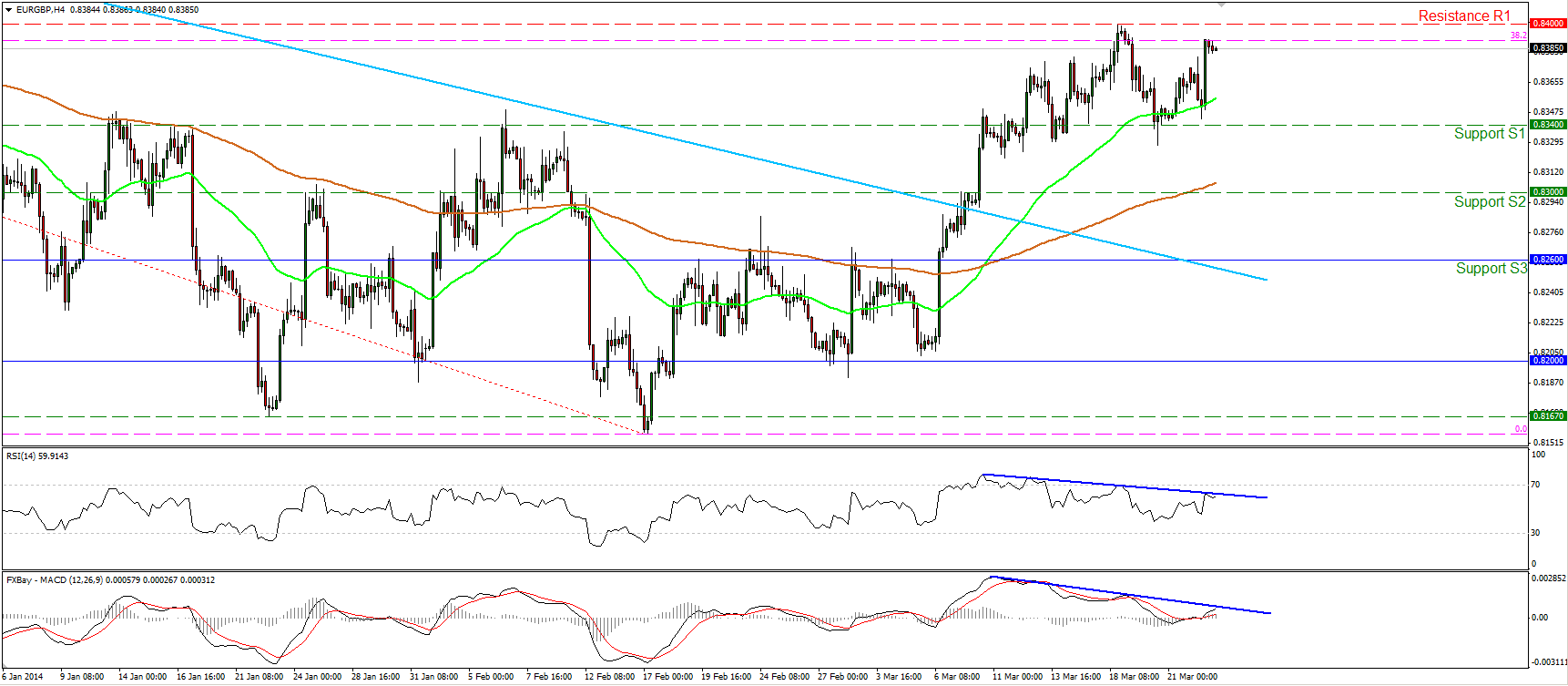Click the green 0.83400 price level tag
This screenshot has height=686, width=1568.
1548,124
